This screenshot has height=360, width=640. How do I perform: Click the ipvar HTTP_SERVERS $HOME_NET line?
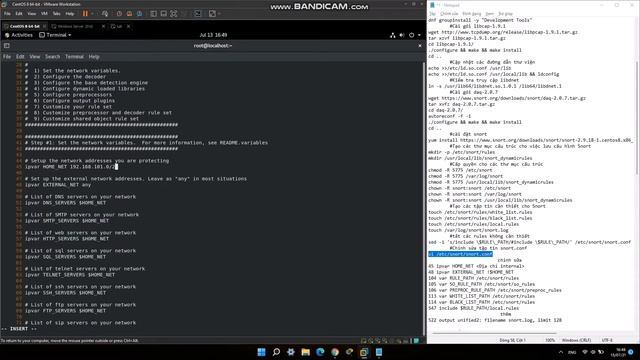pyautogui.click(x=67, y=238)
